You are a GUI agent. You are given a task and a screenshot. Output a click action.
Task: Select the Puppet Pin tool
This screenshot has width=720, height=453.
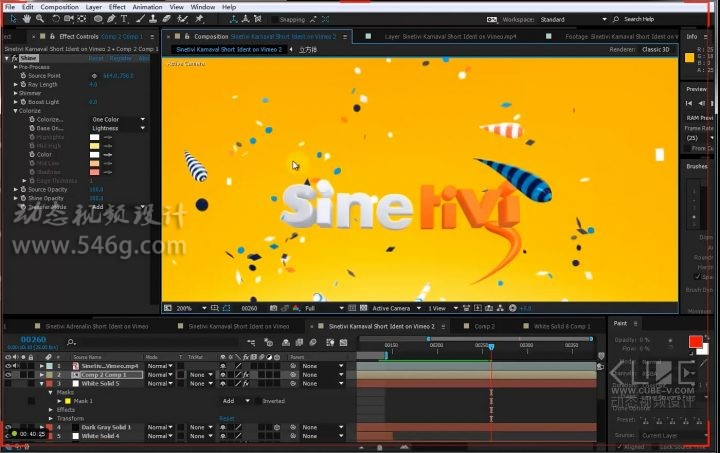pos(199,19)
